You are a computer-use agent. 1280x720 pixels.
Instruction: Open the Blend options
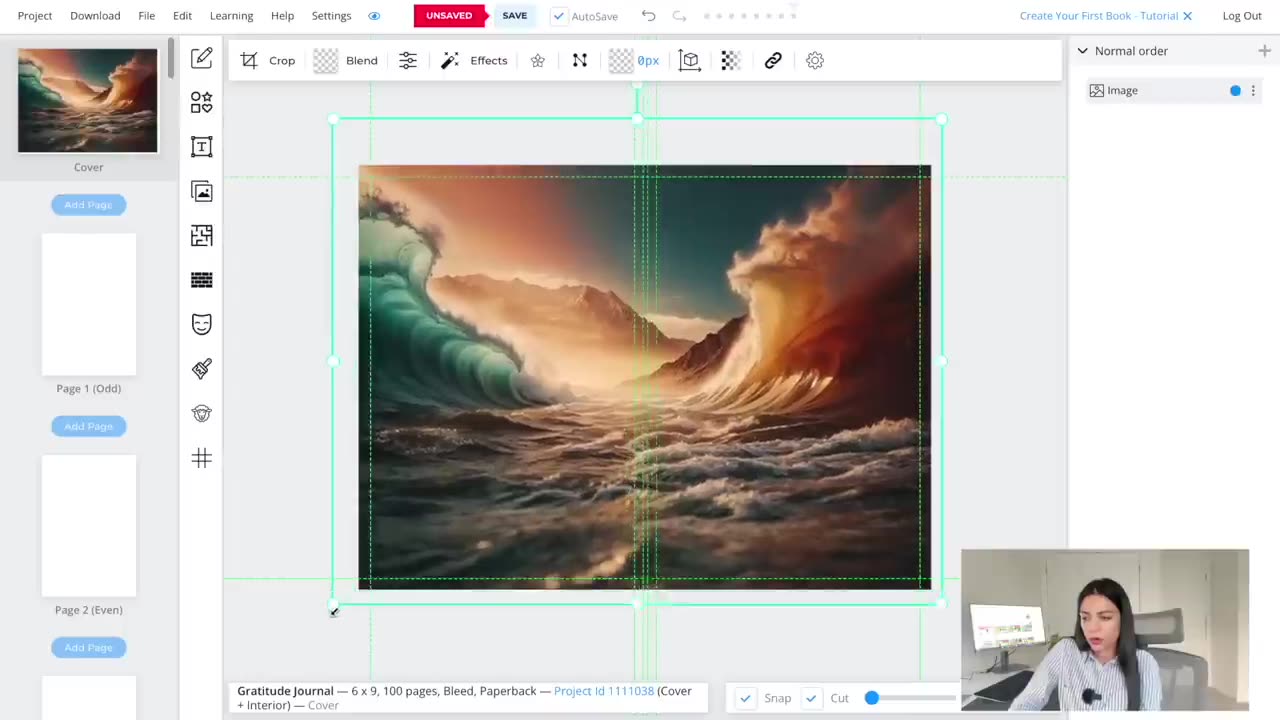click(346, 60)
